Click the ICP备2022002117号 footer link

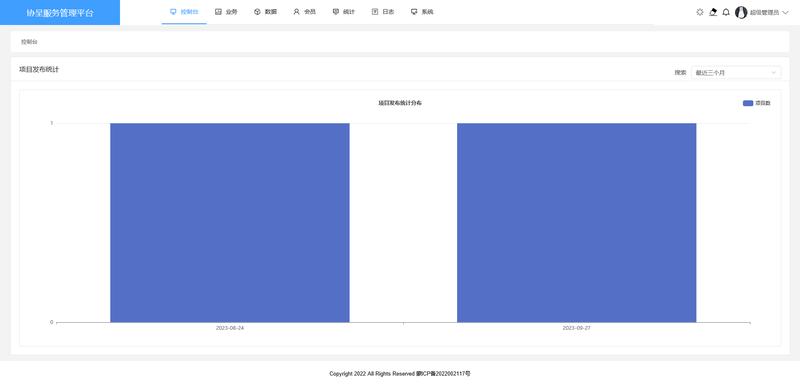tap(443, 374)
